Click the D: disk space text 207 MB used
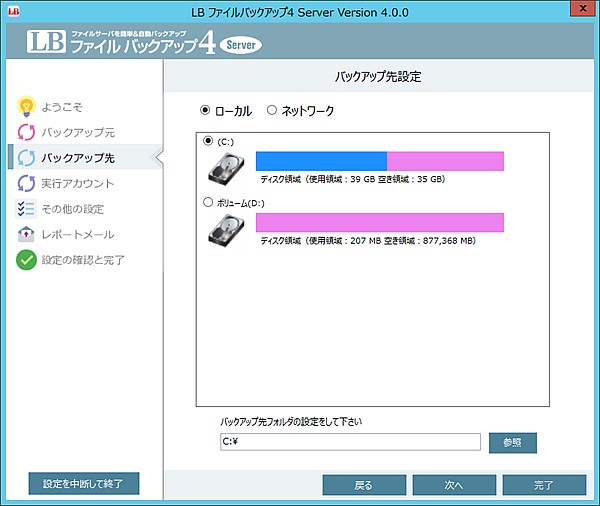Image resolution: width=600 pixels, height=506 pixels. [368, 241]
